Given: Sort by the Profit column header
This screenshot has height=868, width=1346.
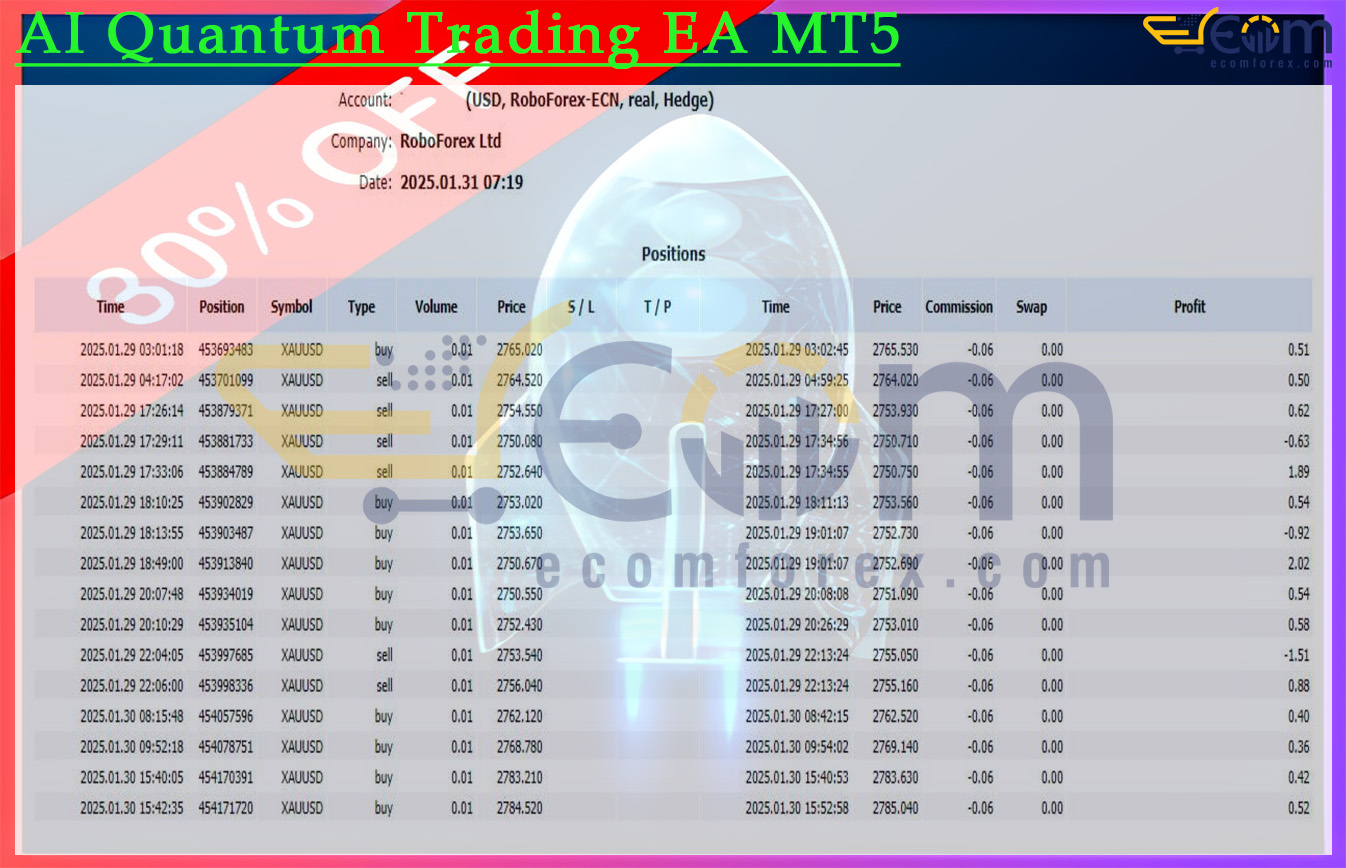Looking at the screenshot, I should (1189, 307).
